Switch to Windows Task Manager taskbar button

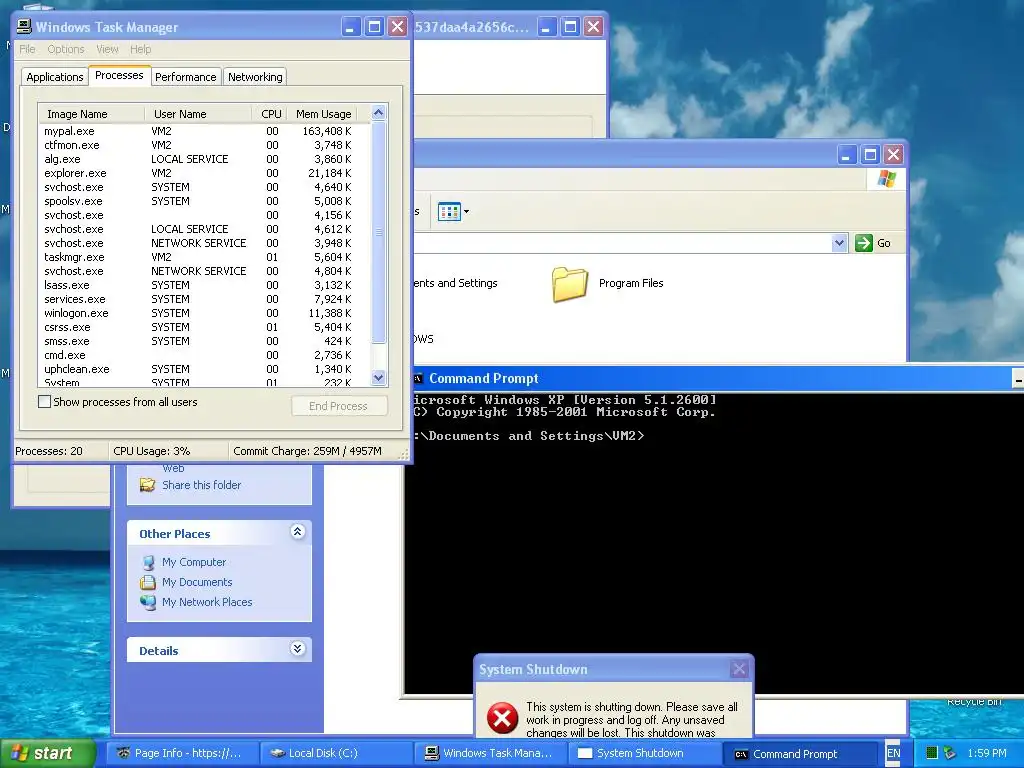coord(490,753)
